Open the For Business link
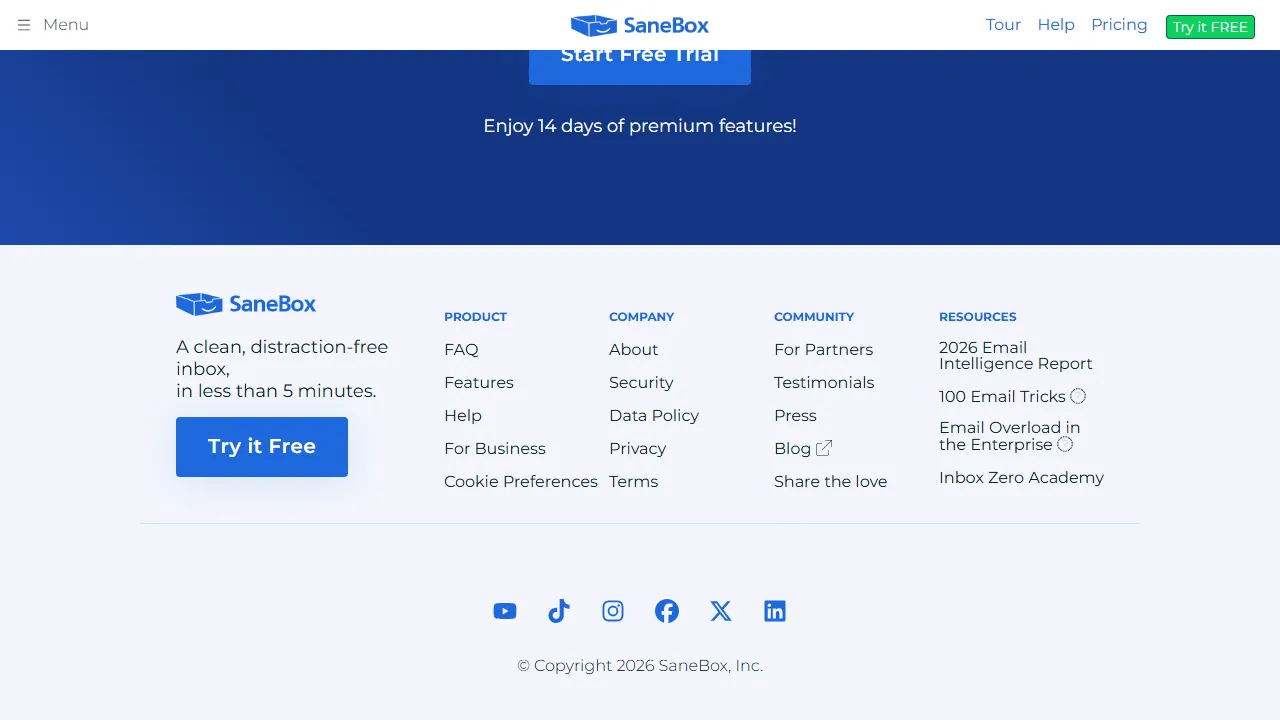1280x720 pixels. [x=495, y=448]
